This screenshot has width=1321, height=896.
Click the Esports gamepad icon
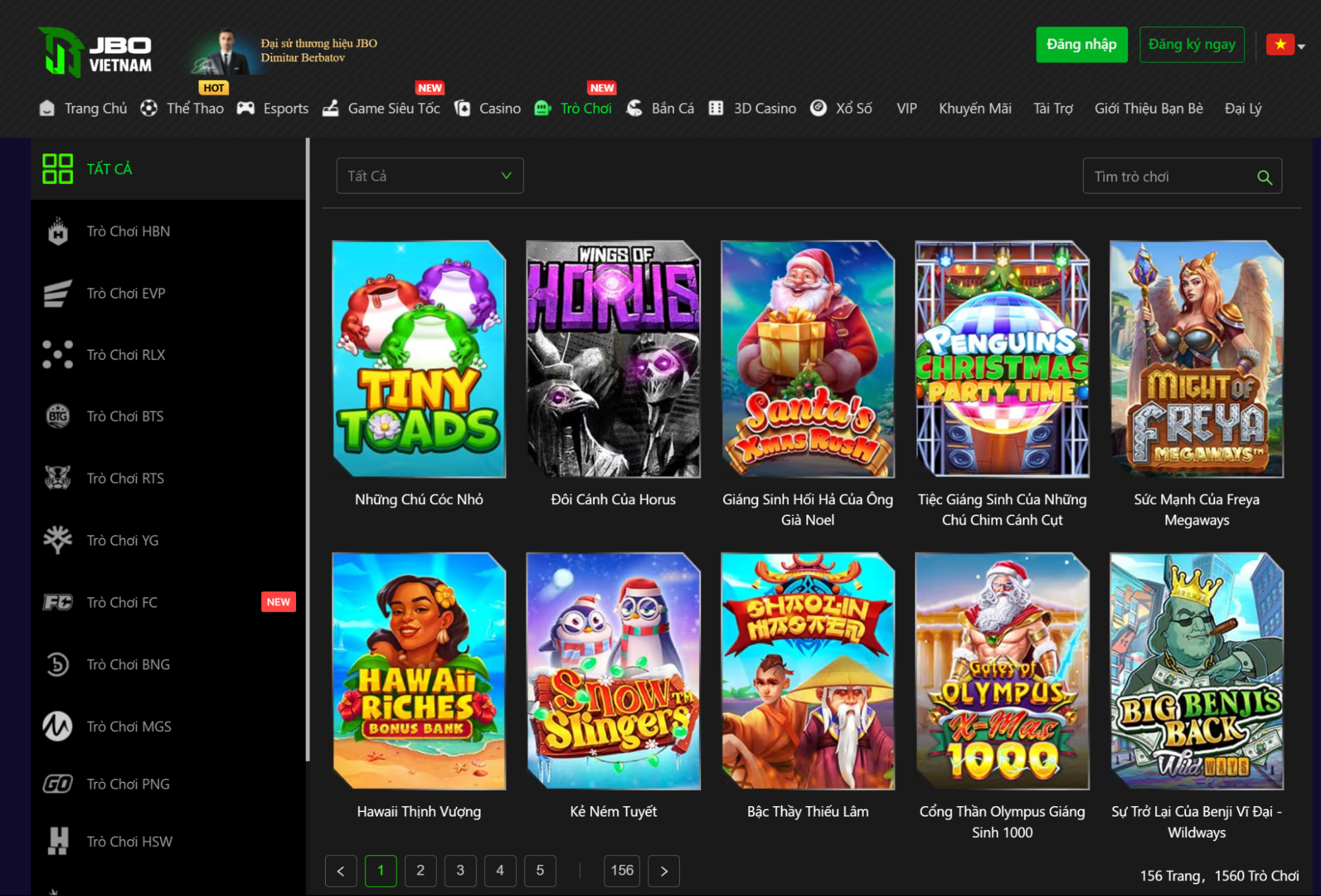(246, 108)
